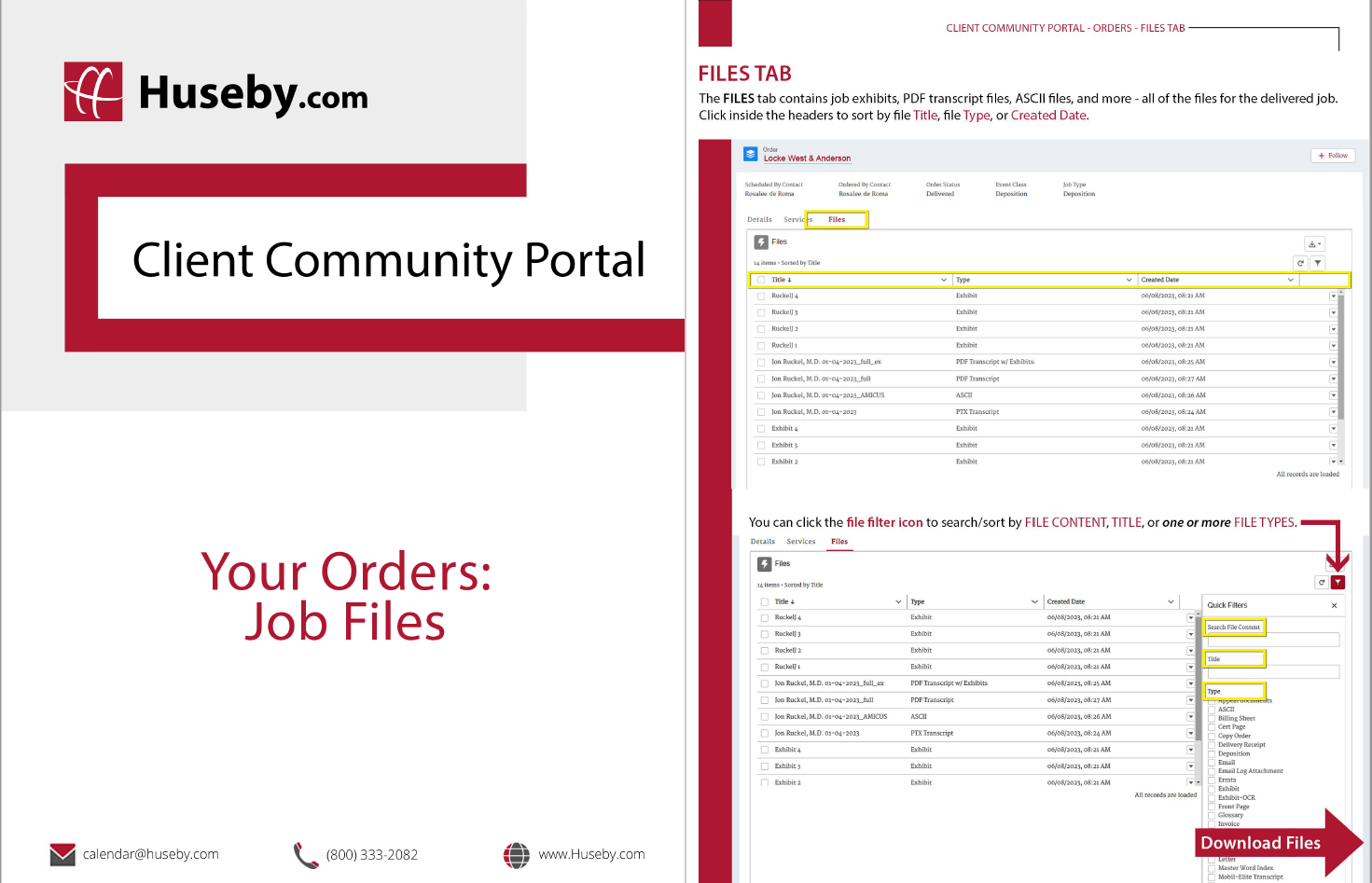Tick the Deposition type filter checkbox
The image size is (1372, 883).
[x=1212, y=753]
